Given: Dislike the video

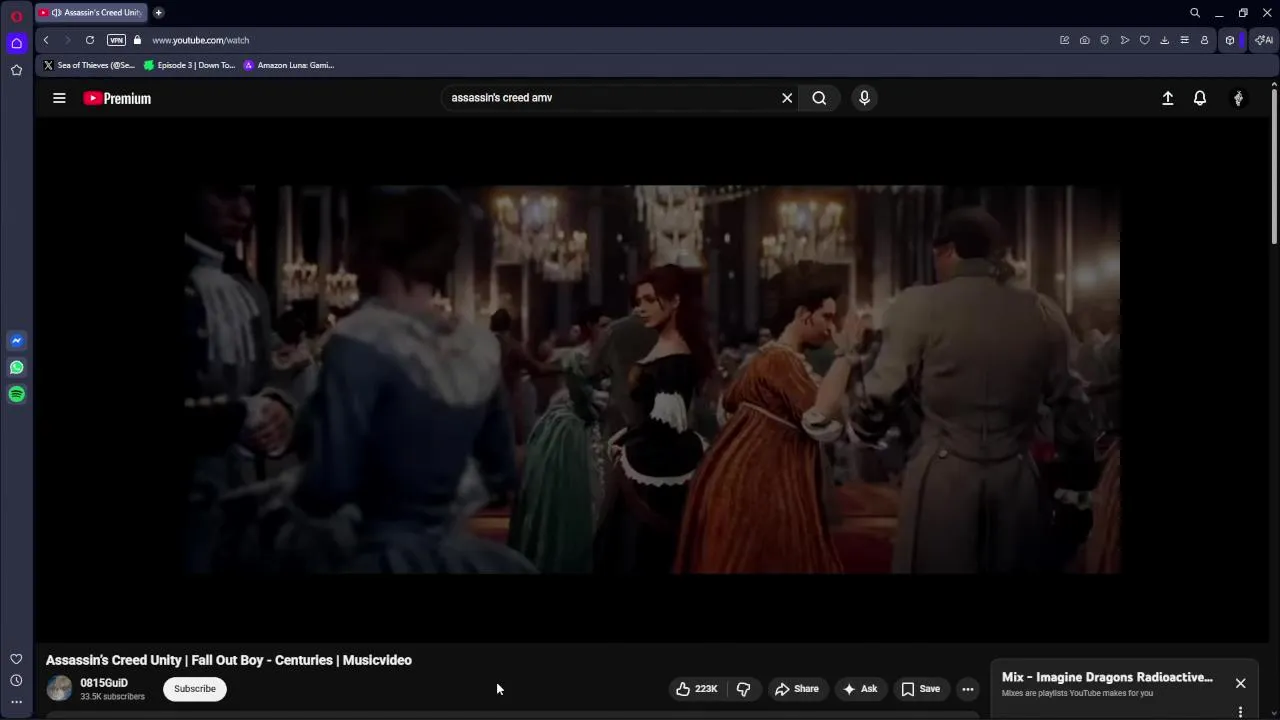Looking at the screenshot, I should coord(744,689).
